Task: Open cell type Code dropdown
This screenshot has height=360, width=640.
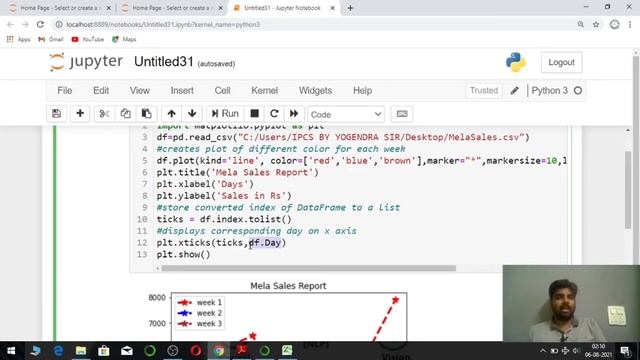Action: coord(346,114)
